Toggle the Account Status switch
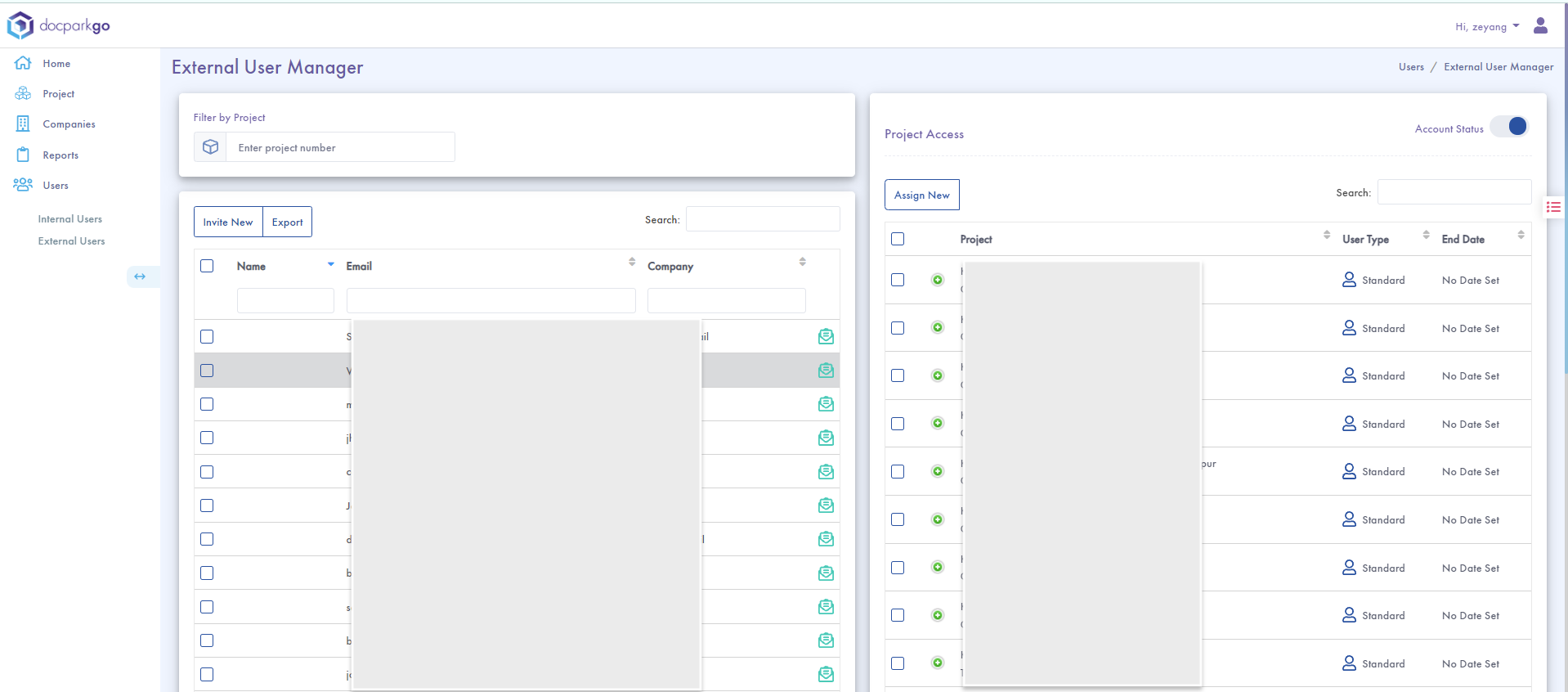The image size is (1568, 692). [1509, 127]
